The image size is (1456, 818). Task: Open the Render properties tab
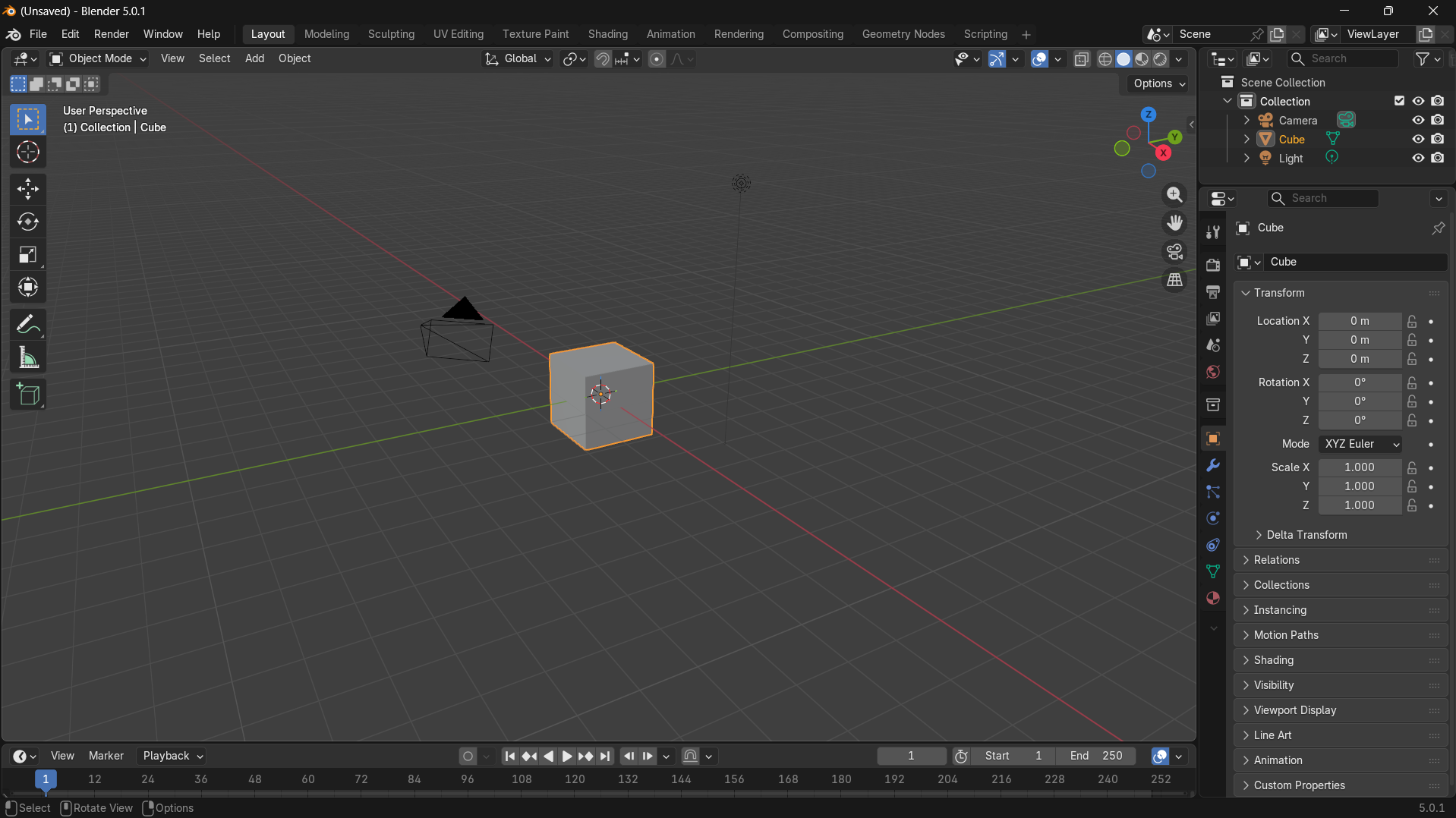1212,265
